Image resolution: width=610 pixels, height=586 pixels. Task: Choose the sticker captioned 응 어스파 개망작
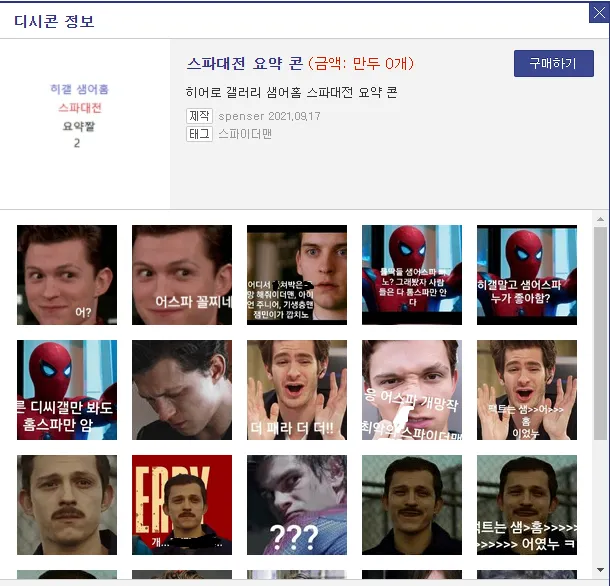pos(412,390)
